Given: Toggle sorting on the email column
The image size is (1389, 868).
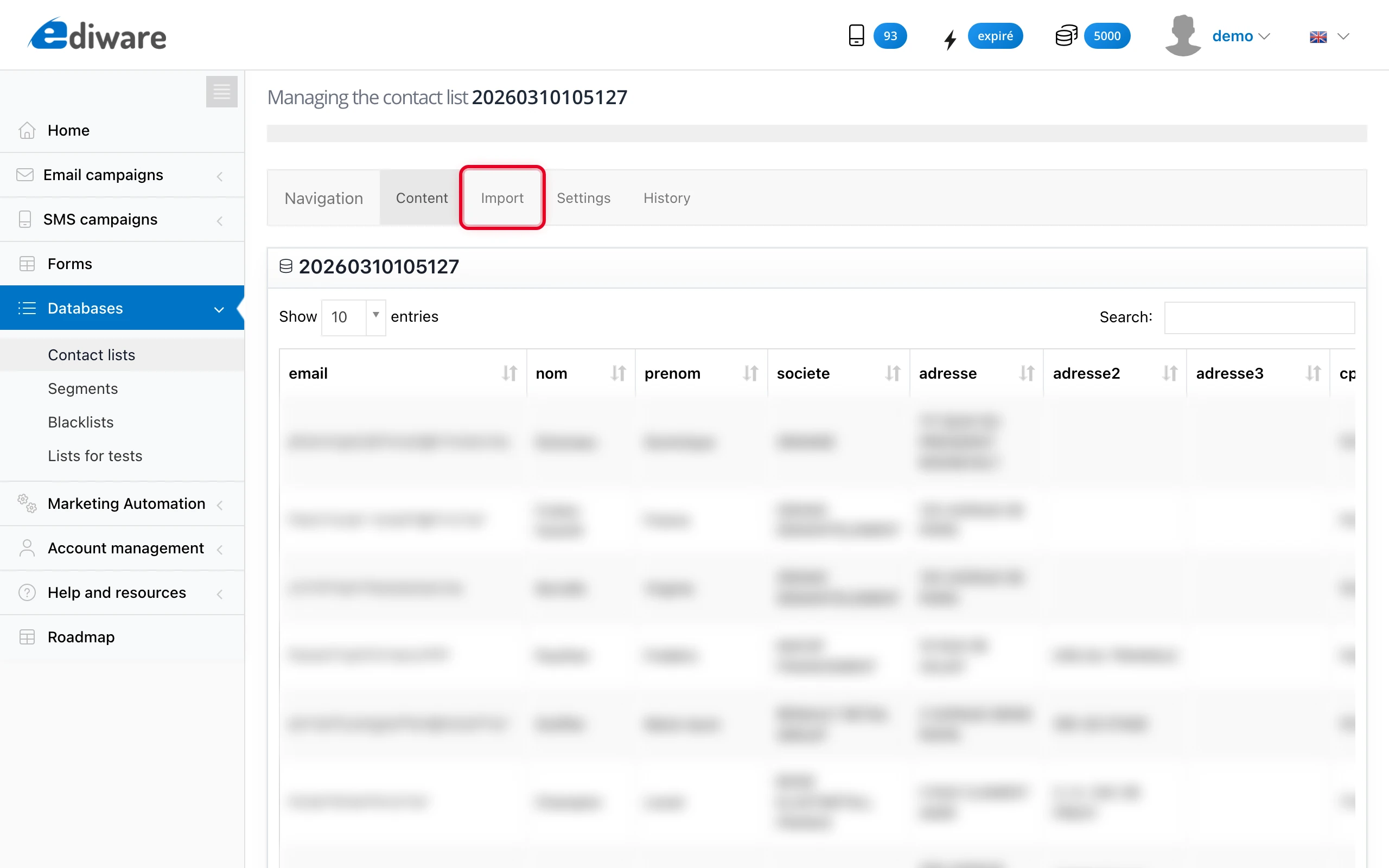Looking at the screenshot, I should point(509,373).
